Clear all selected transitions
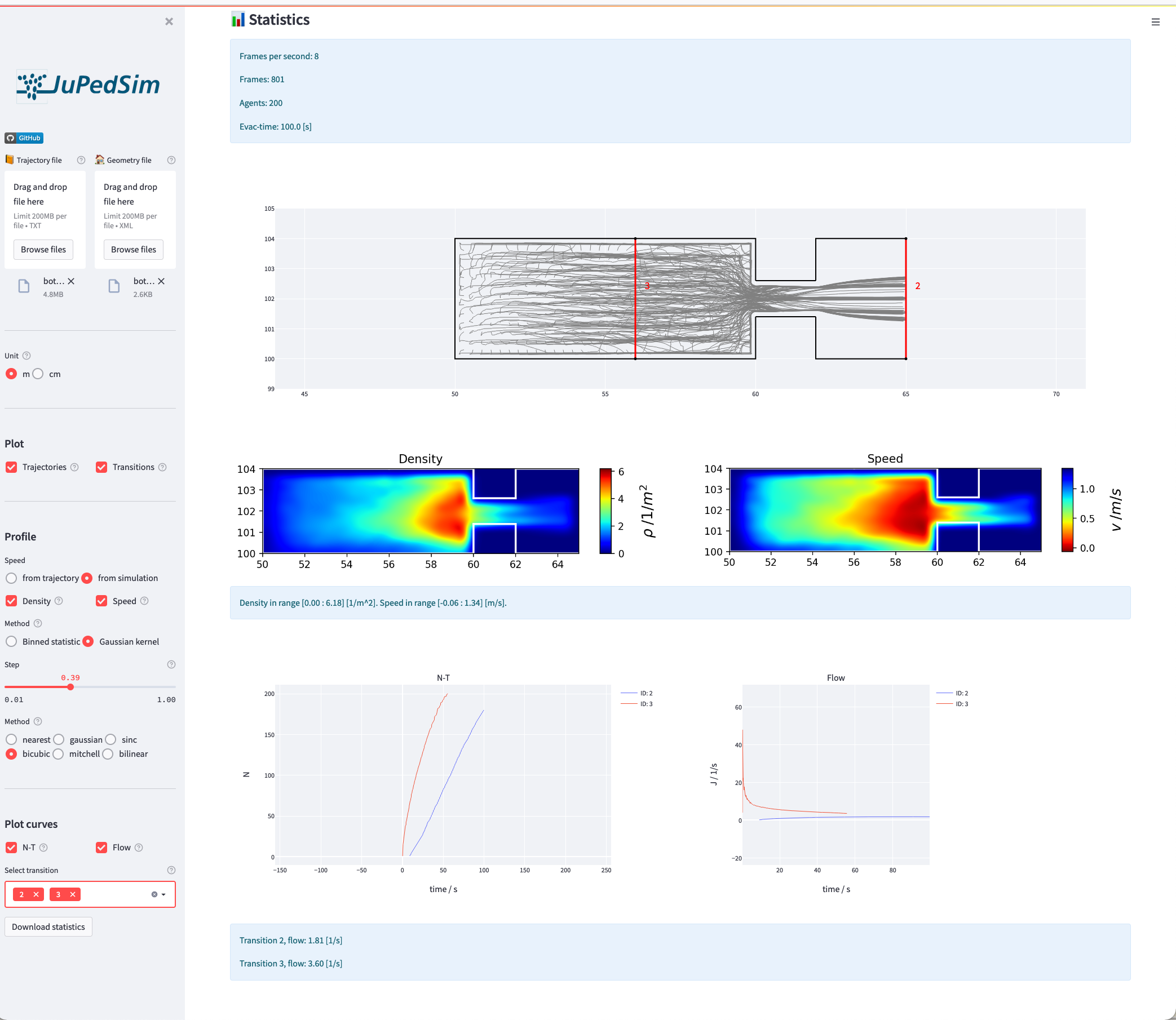The height and width of the screenshot is (1020, 1176). pyautogui.click(x=154, y=895)
